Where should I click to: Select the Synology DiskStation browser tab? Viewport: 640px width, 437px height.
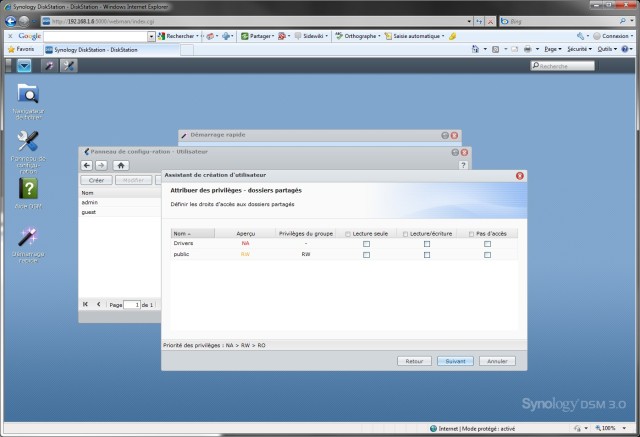[111, 50]
